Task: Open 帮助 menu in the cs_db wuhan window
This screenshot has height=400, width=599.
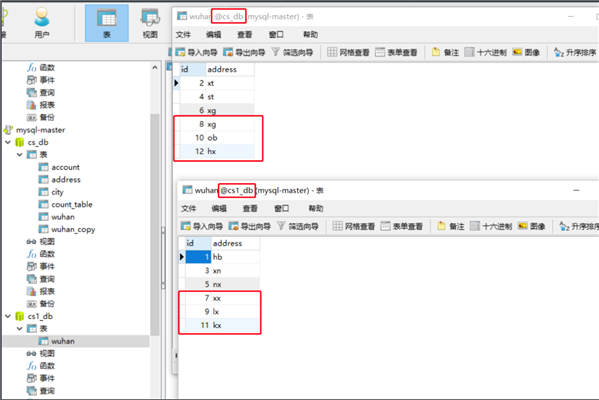Action: pyautogui.click(x=311, y=34)
